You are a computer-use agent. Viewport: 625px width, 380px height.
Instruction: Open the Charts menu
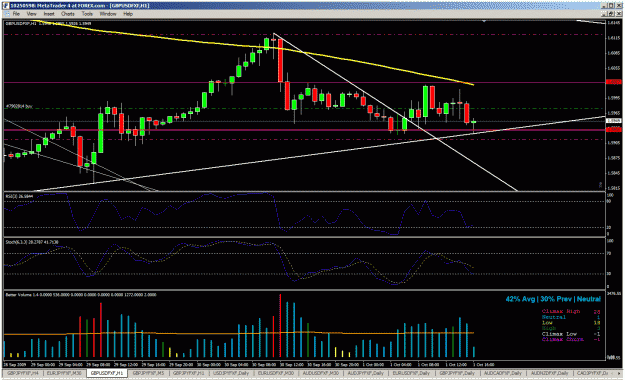click(68, 14)
